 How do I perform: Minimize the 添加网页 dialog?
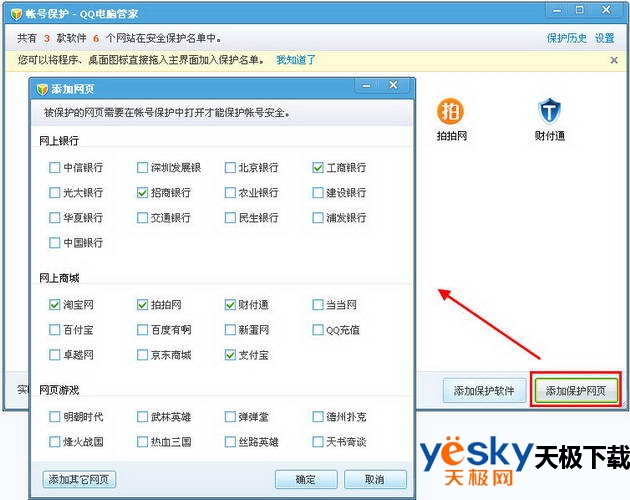pyautogui.click(x=366, y=86)
